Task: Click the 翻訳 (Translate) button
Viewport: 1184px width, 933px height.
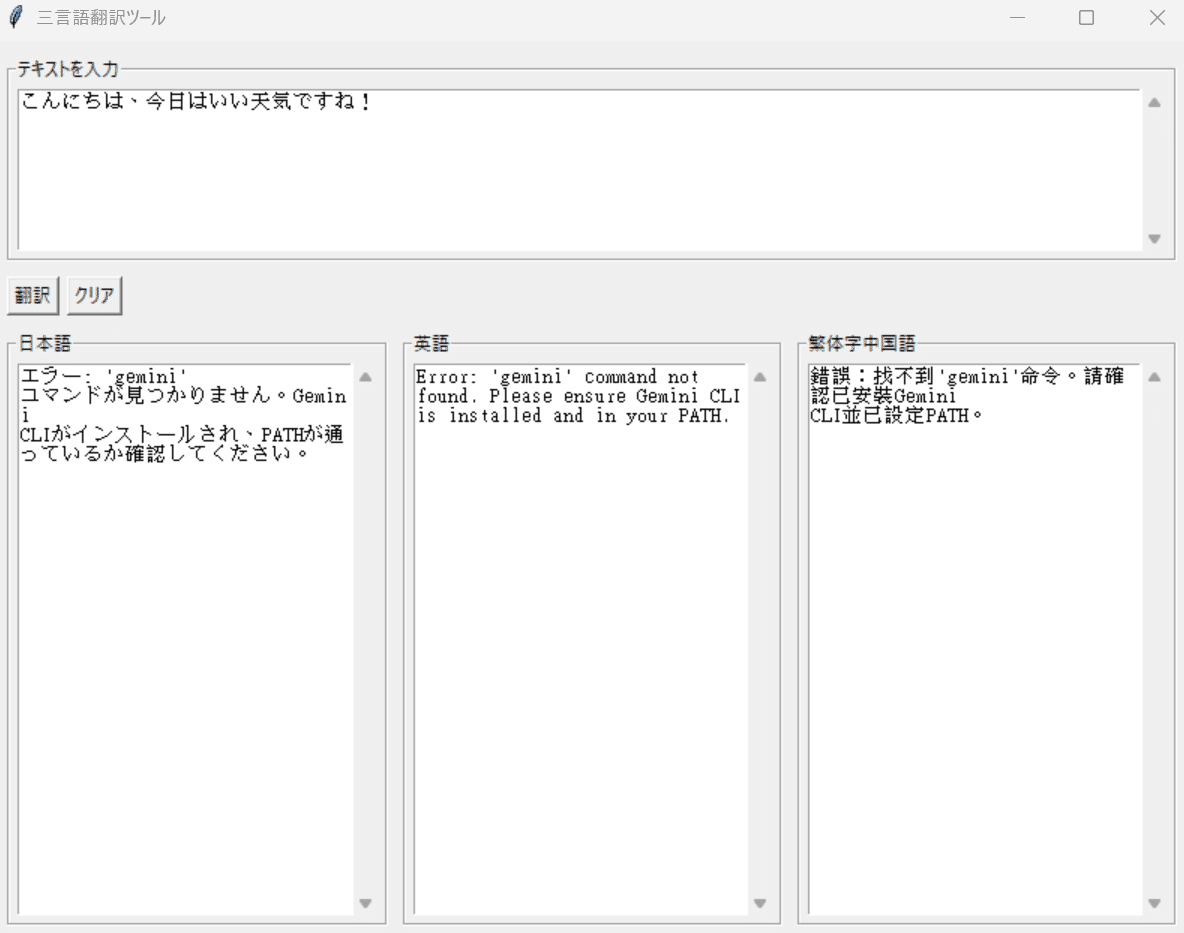Action: [32, 294]
